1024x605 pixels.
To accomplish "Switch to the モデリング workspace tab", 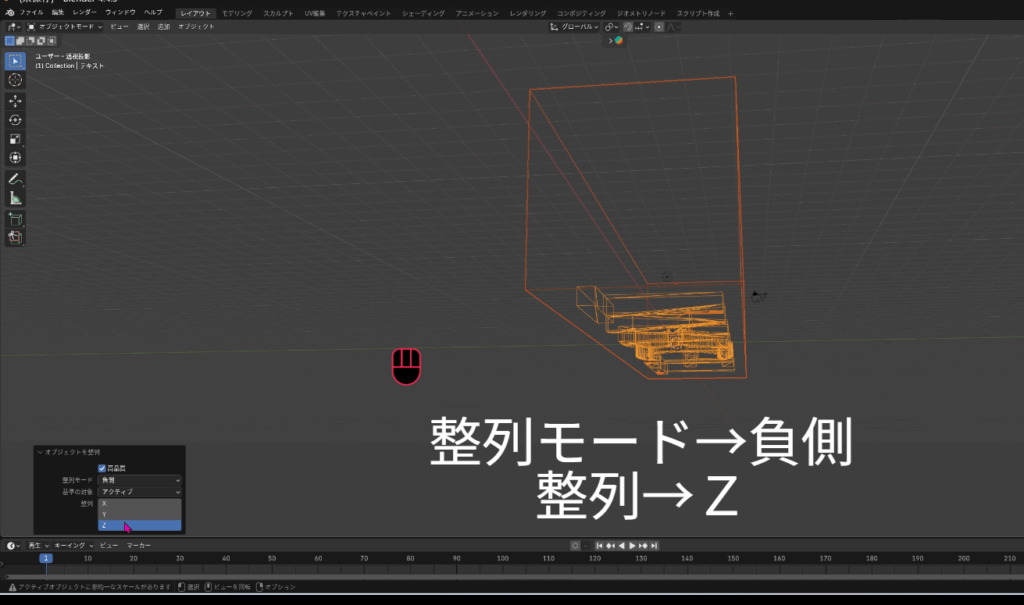I will (x=237, y=13).
